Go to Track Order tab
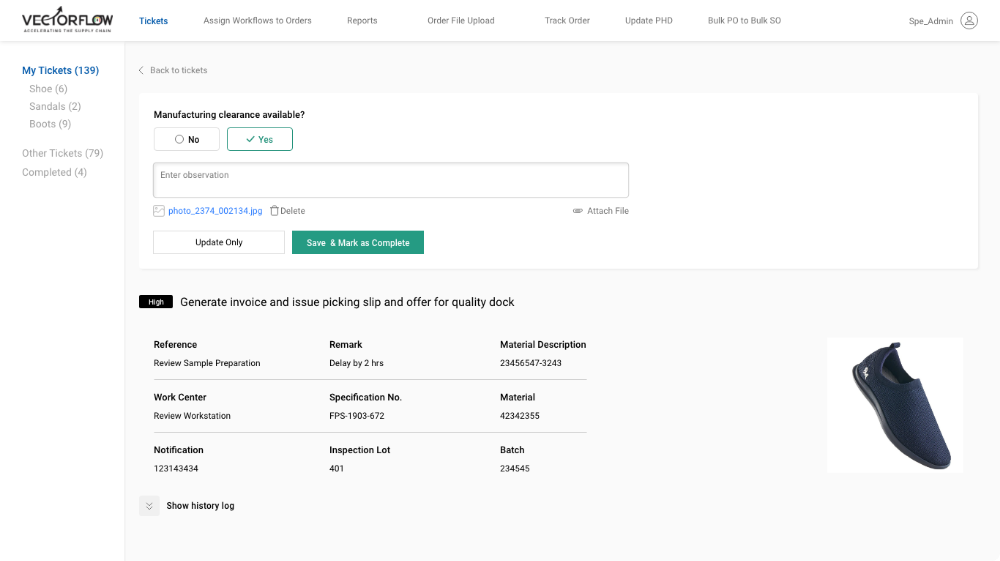 pos(567,21)
